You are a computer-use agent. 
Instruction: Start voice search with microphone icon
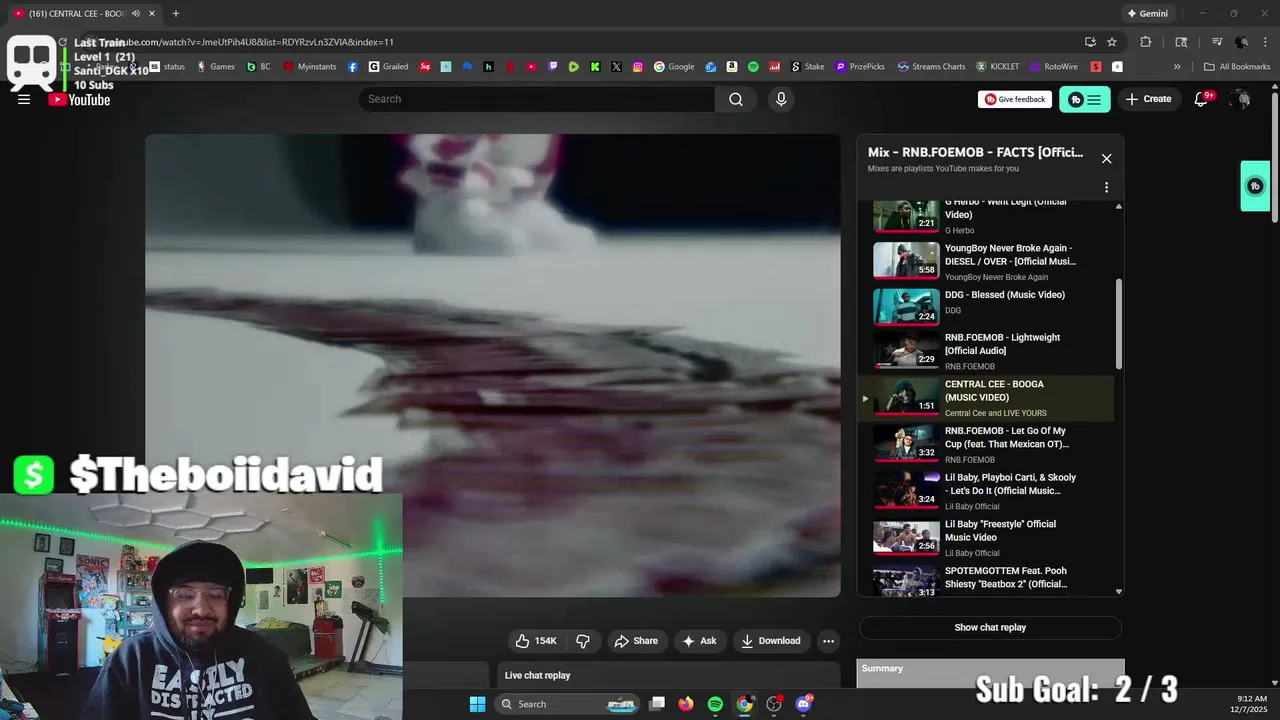pyautogui.click(x=781, y=99)
